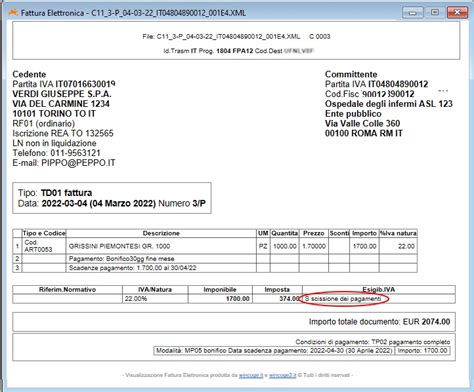Open the wincoge2.it link in footer
Image resolution: width=474 pixels, height=392 pixels.
click(x=283, y=375)
